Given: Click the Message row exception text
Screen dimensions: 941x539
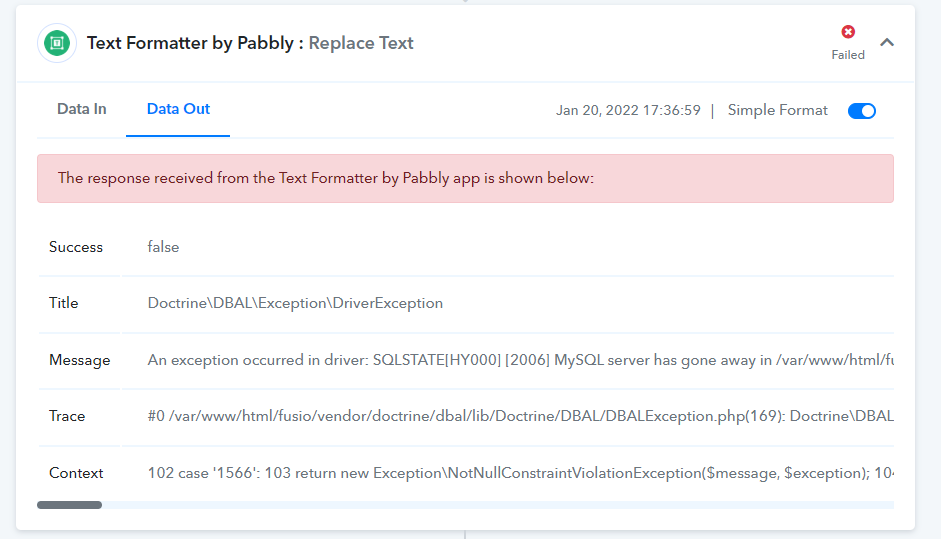Looking at the screenshot, I should point(520,360).
